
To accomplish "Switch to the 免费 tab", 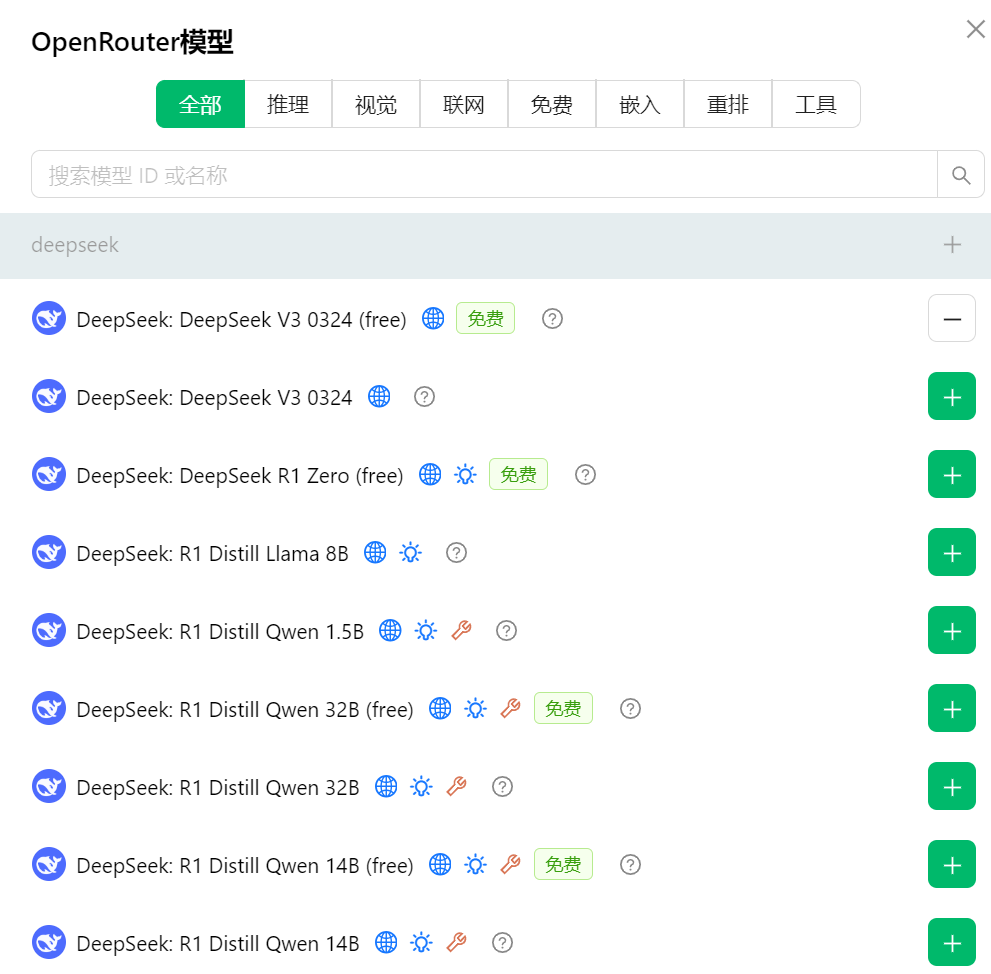I will (x=552, y=104).
